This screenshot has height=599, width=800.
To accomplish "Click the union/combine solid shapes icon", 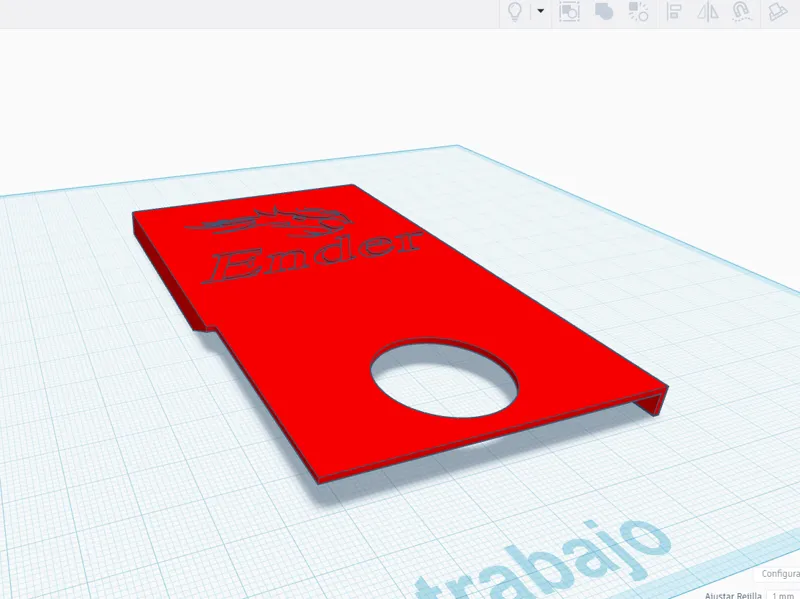I will click(x=604, y=11).
